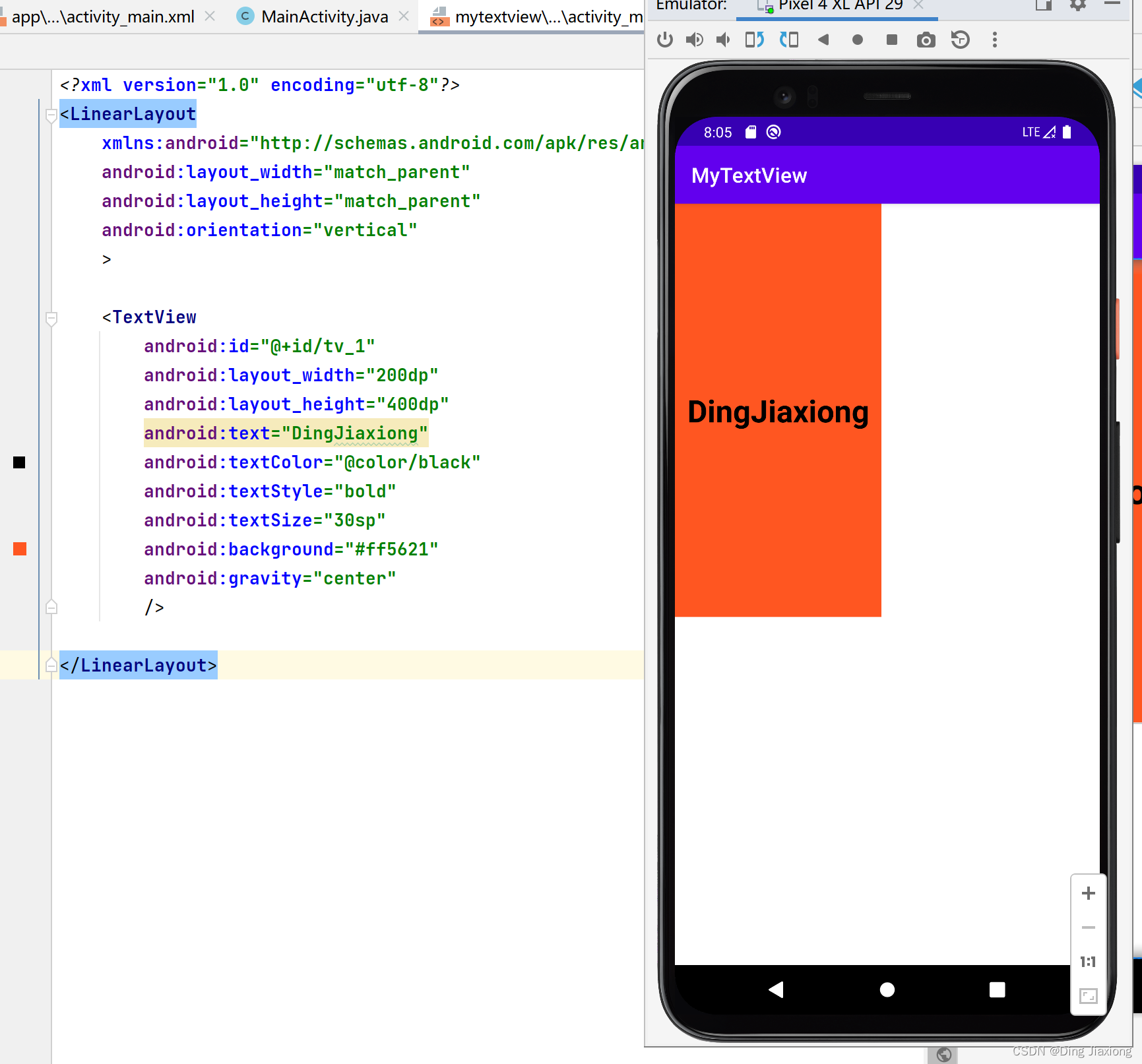The height and width of the screenshot is (1064, 1142).
Task: Set emulator zoom to 1:1
Action: [1089, 962]
